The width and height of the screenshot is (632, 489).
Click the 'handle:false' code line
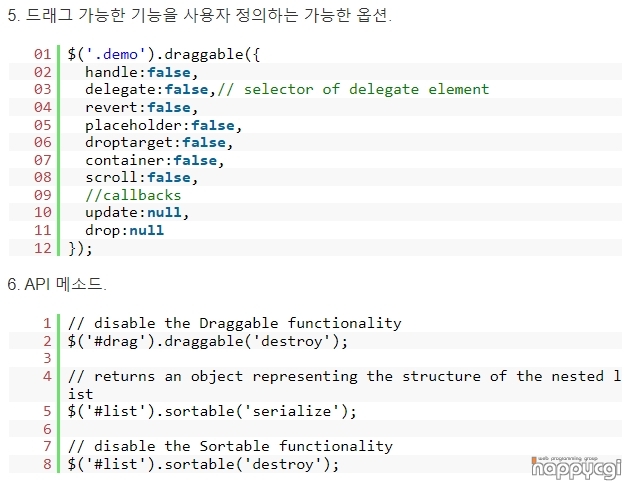pyautogui.click(x=141, y=72)
